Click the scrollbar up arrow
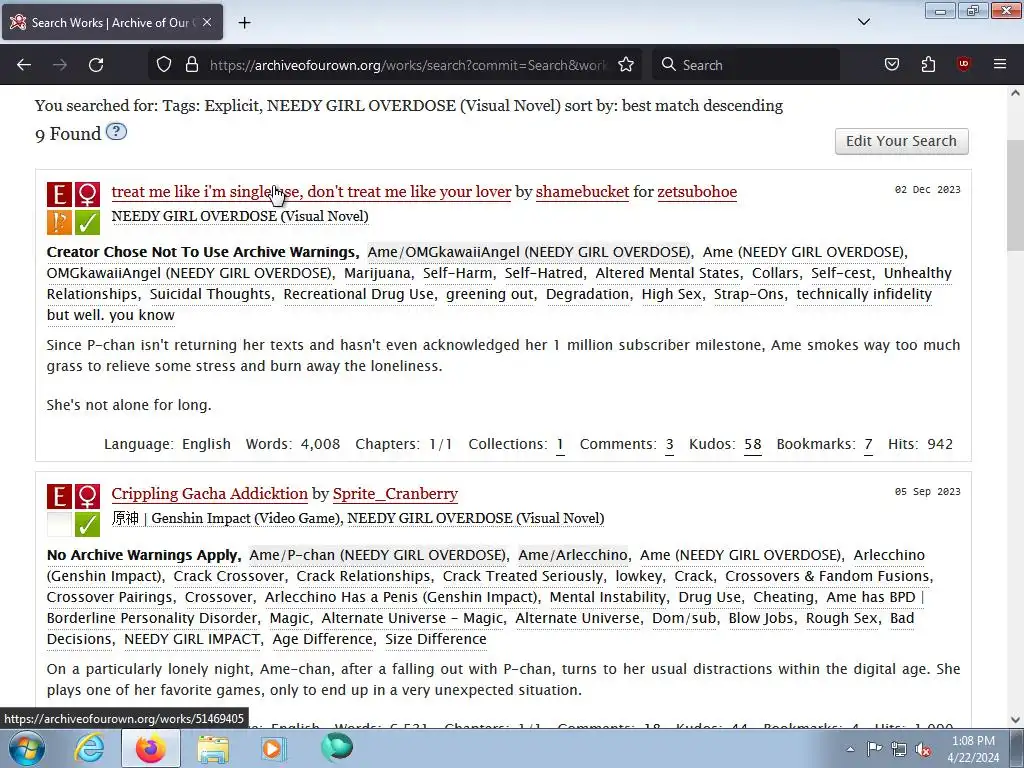 point(1016,93)
